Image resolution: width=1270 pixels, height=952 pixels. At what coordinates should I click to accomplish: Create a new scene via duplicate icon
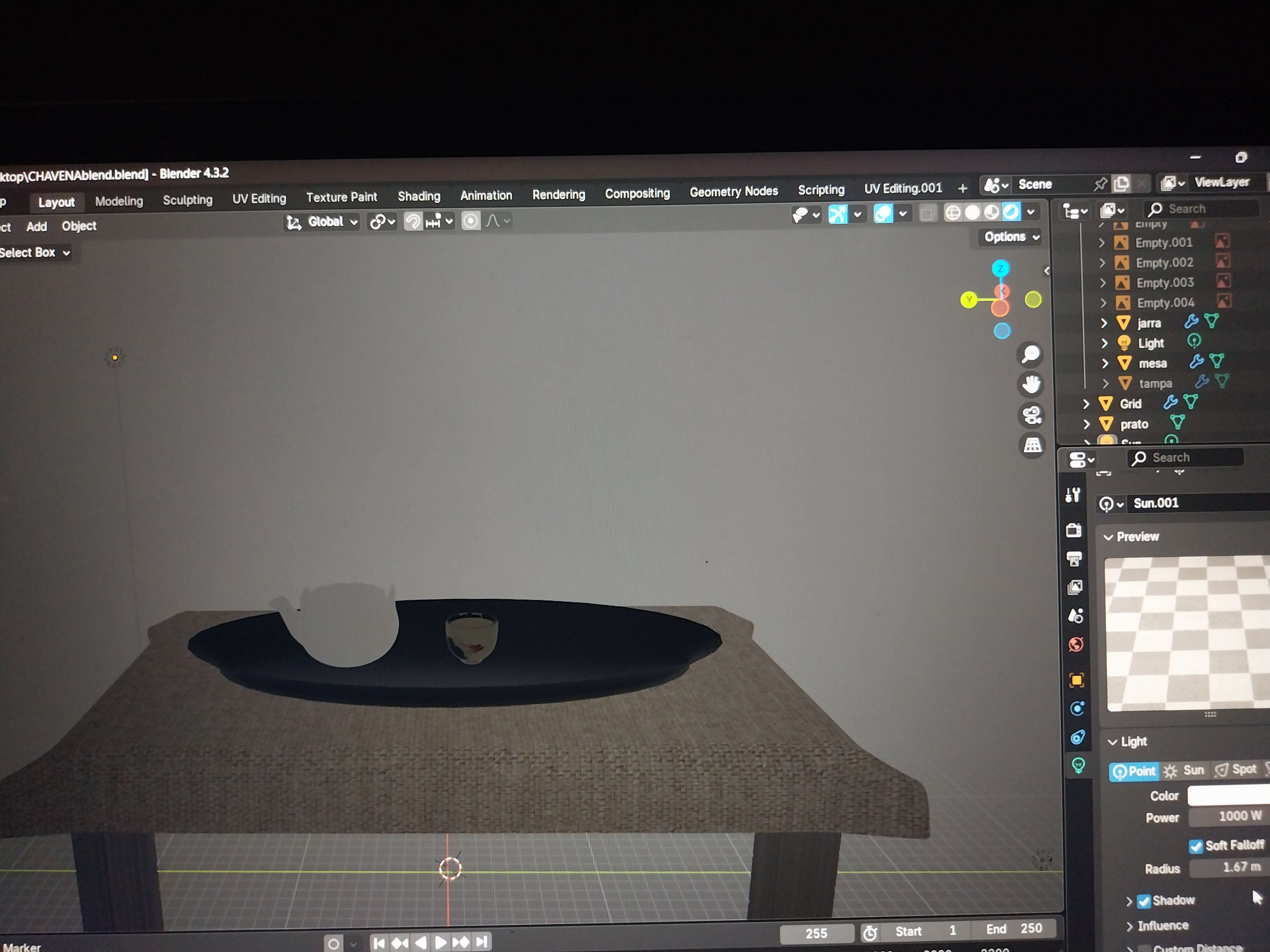(1121, 184)
